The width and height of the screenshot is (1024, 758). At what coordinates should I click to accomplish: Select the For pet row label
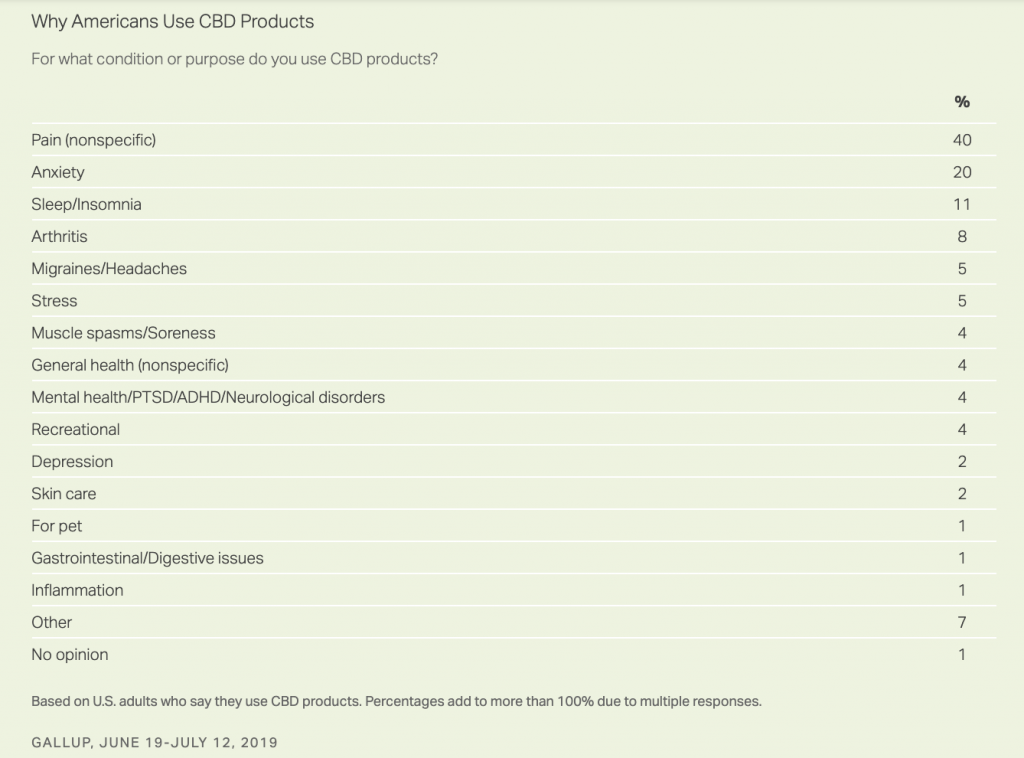click(57, 526)
